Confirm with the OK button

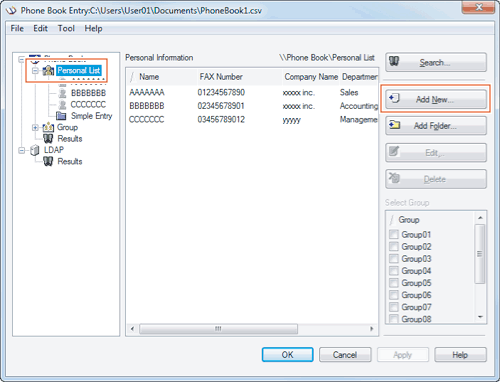[287, 355]
